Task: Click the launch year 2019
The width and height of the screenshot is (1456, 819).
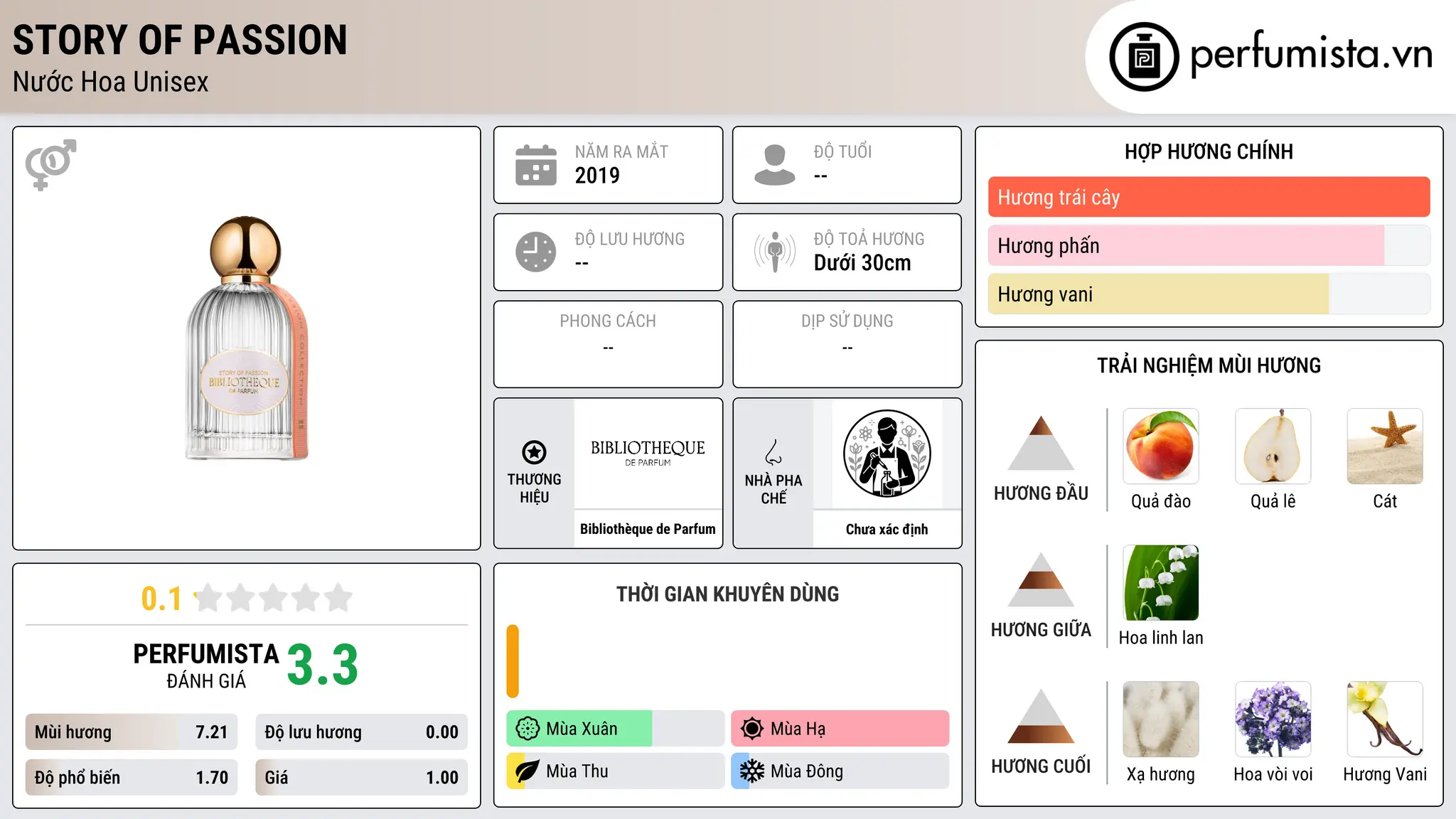Action: (597, 175)
